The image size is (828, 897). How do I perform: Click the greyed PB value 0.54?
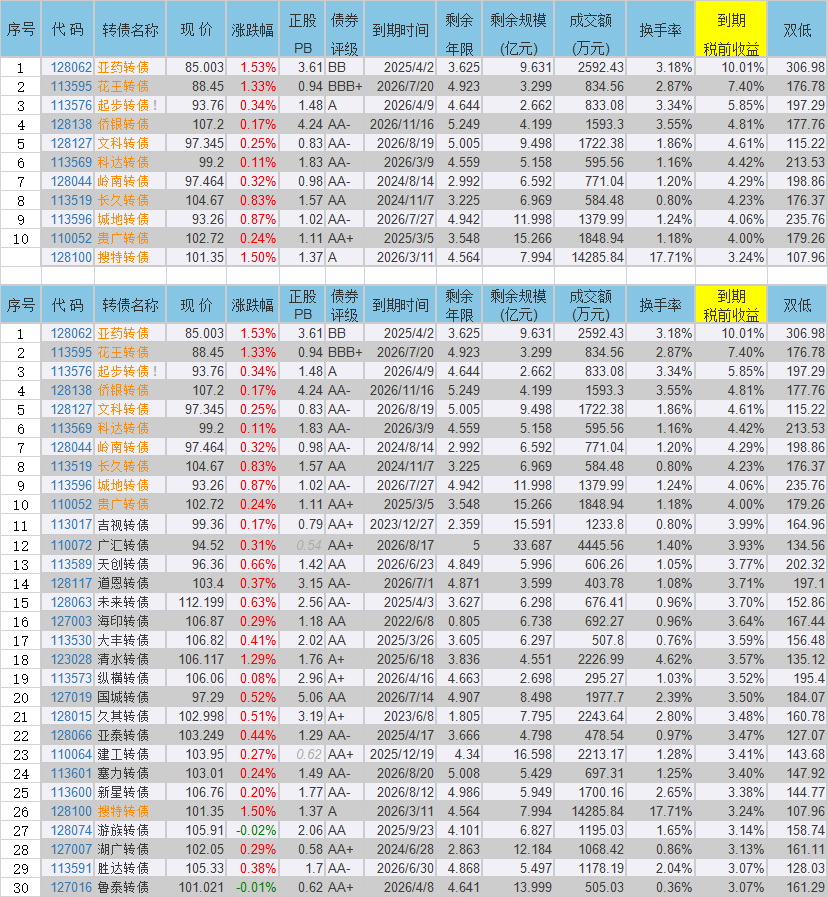pos(309,545)
